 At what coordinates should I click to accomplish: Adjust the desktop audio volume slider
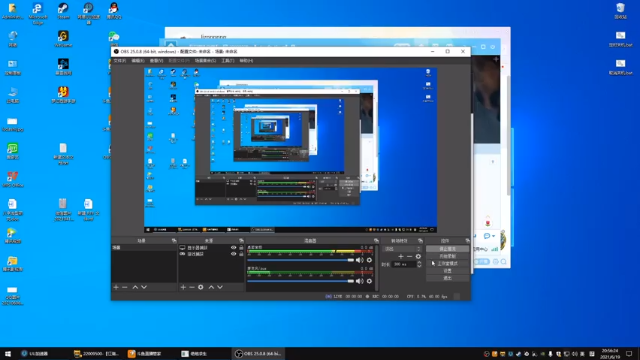300,260
